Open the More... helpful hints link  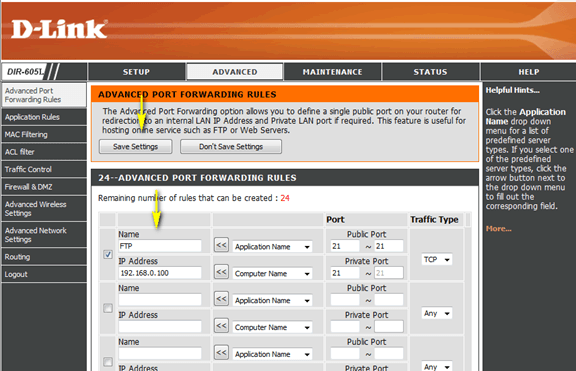(498, 228)
